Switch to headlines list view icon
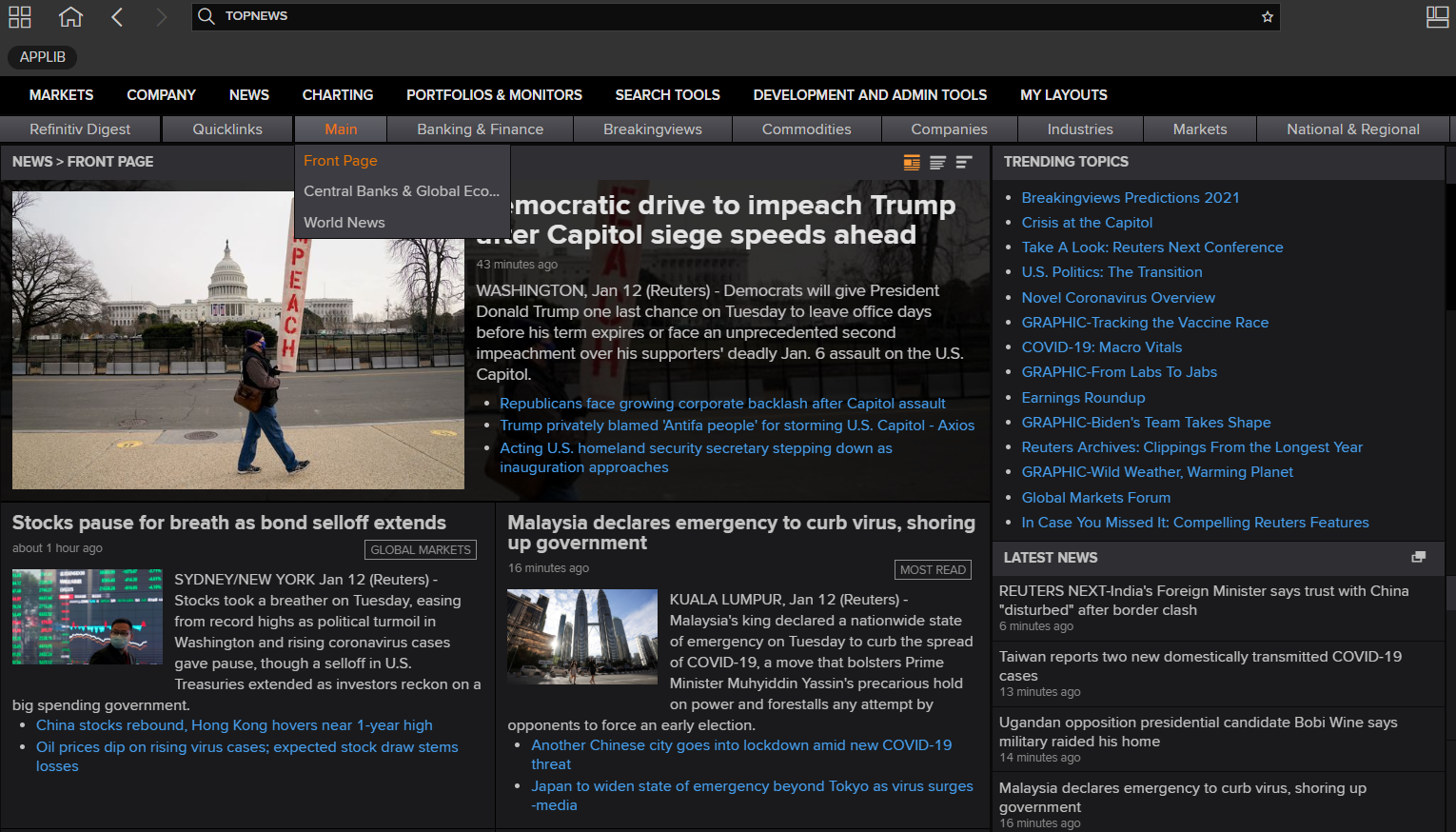Viewport: 1456px width, 832px height. (937, 163)
